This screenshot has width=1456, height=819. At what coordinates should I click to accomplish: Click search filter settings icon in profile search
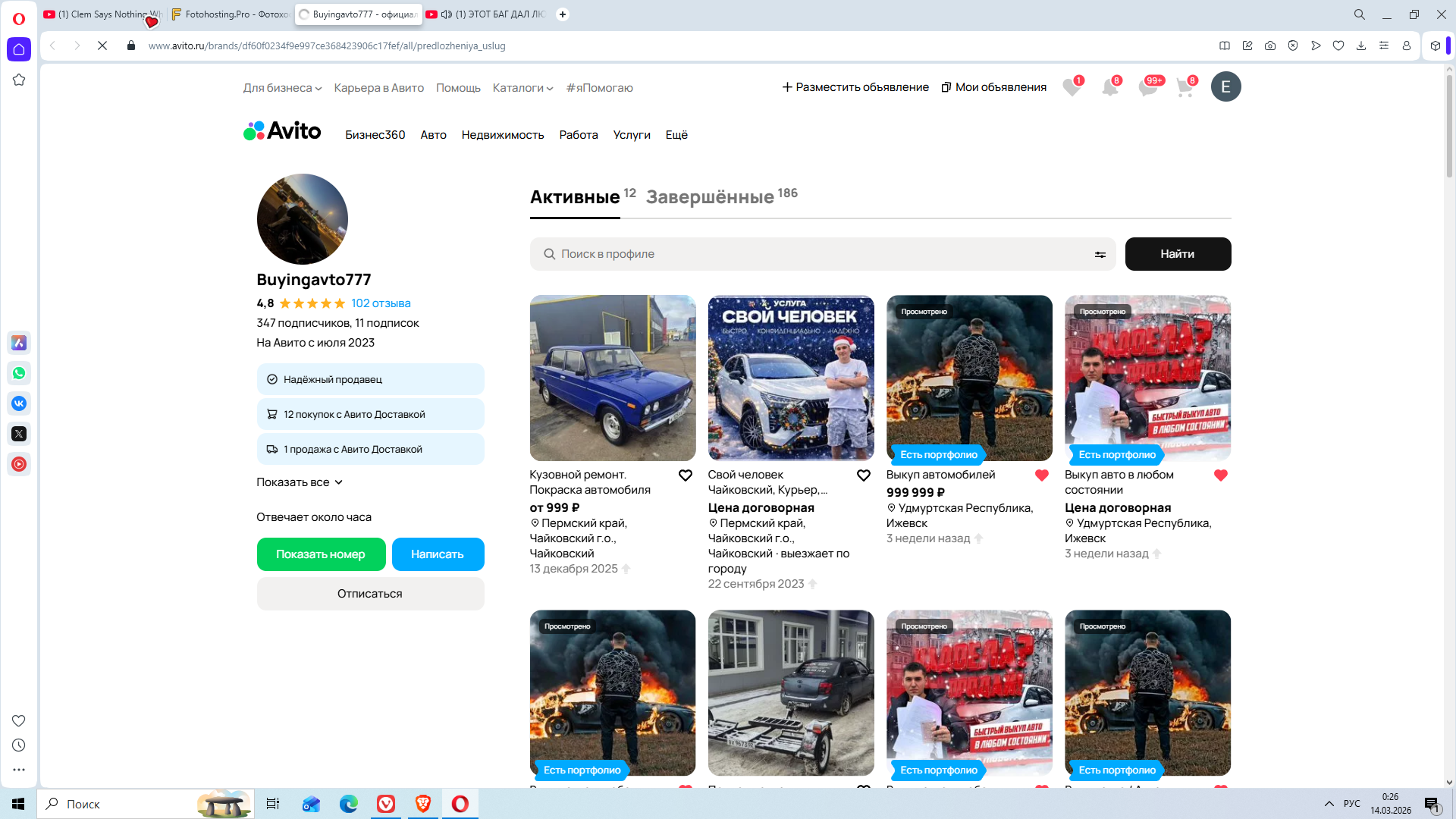[1100, 255]
